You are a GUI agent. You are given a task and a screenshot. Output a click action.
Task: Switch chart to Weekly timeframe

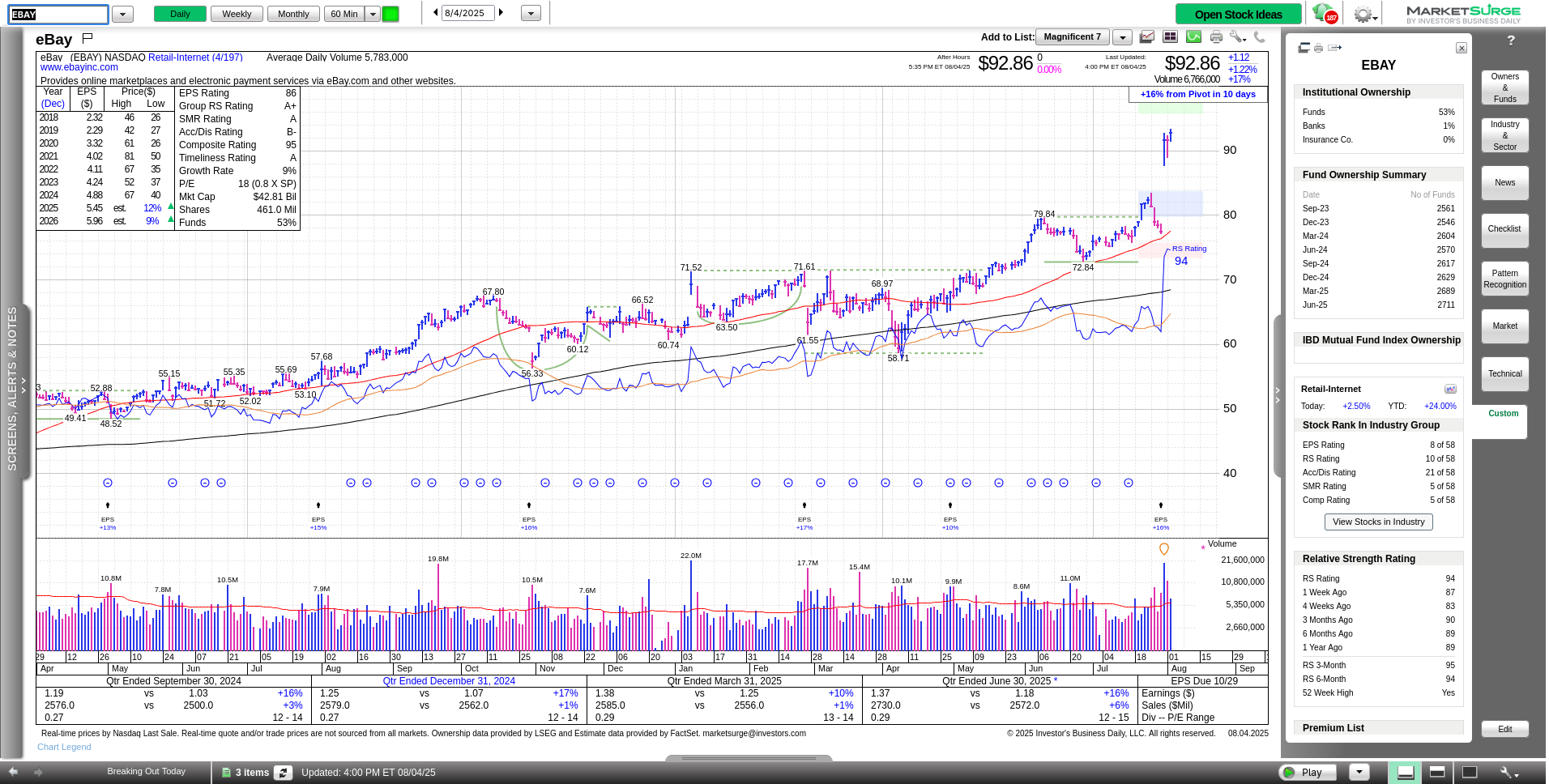tap(237, 14)
